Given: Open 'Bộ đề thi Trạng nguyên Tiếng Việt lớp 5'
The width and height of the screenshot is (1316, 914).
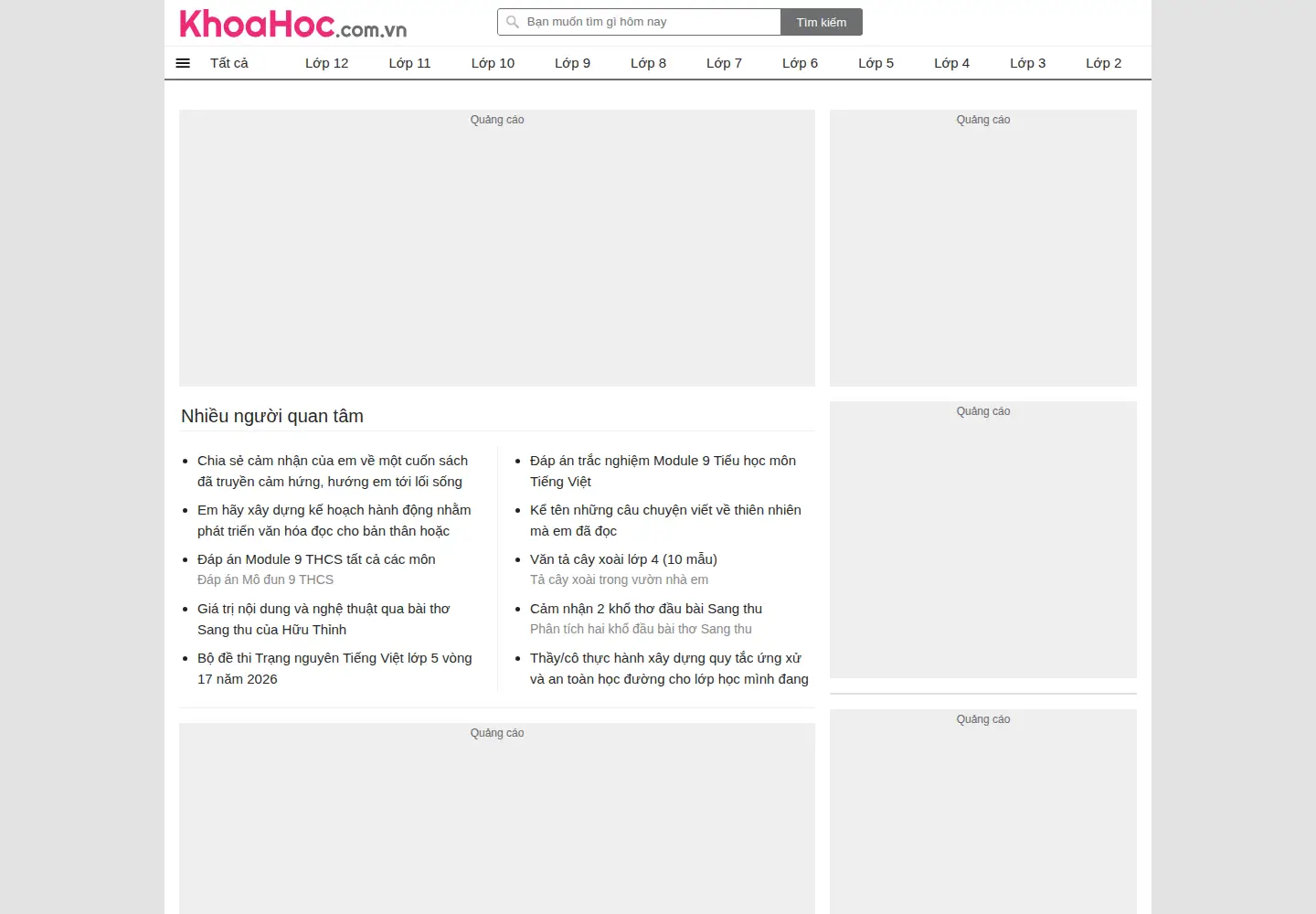Looking at the screenshot, I should click(334, 668).
